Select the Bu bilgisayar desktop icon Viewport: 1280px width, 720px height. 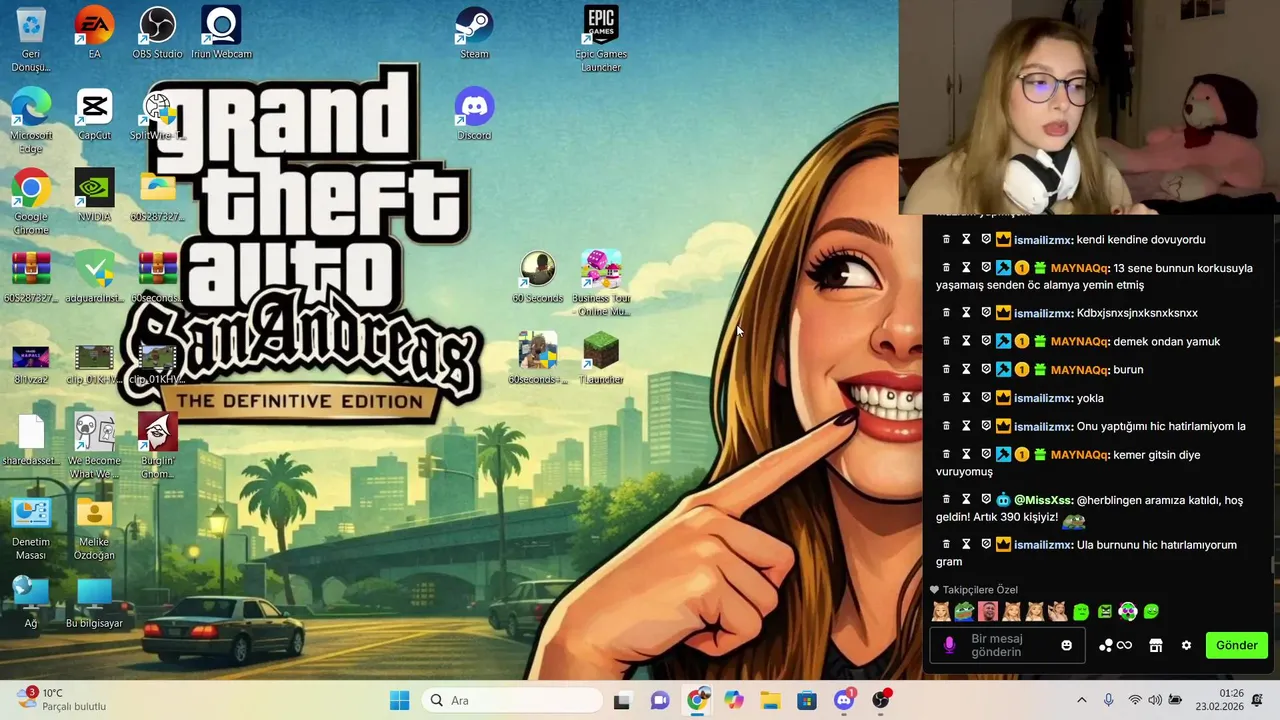pos(94,603)
